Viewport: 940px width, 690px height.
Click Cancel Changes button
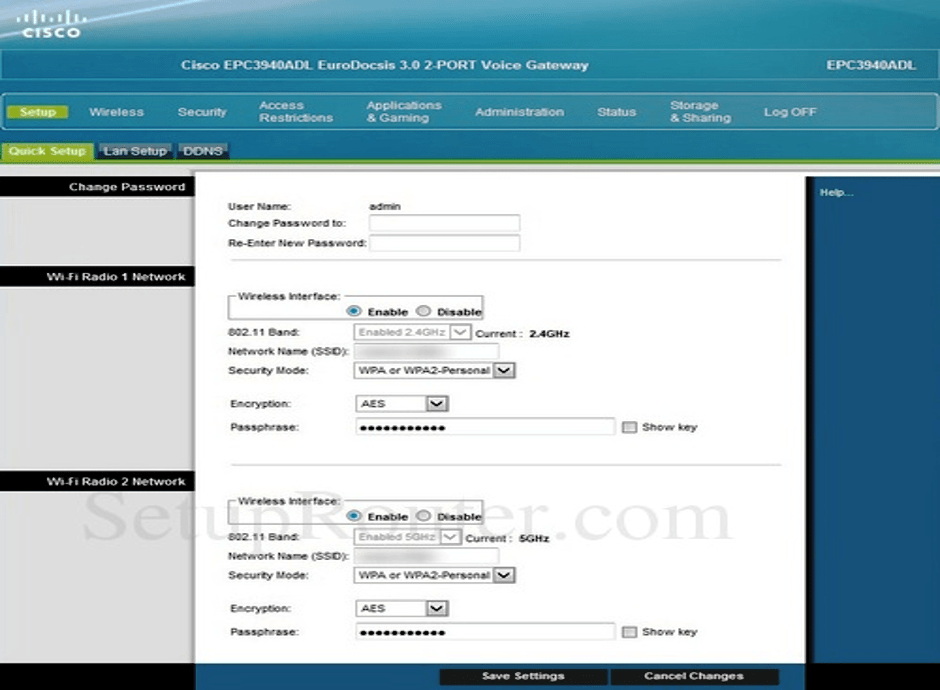tap(694, 676)
